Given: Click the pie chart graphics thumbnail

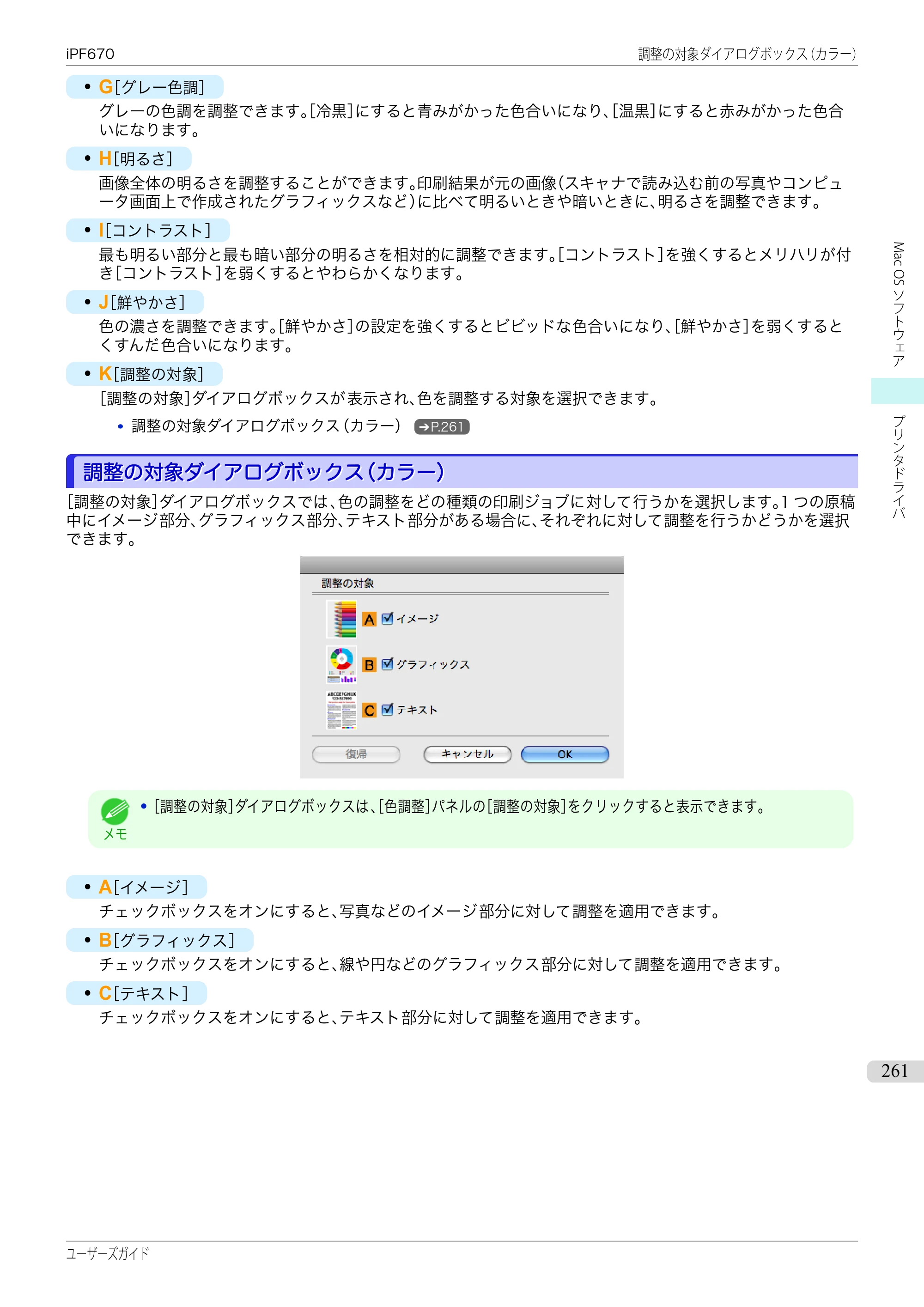Looking at the screenshot, I should (341, 664).
